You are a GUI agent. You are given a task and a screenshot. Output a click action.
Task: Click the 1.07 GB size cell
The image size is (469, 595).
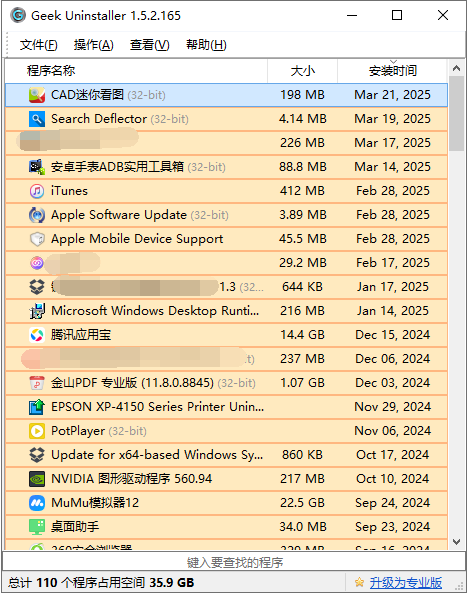(302, 382)
